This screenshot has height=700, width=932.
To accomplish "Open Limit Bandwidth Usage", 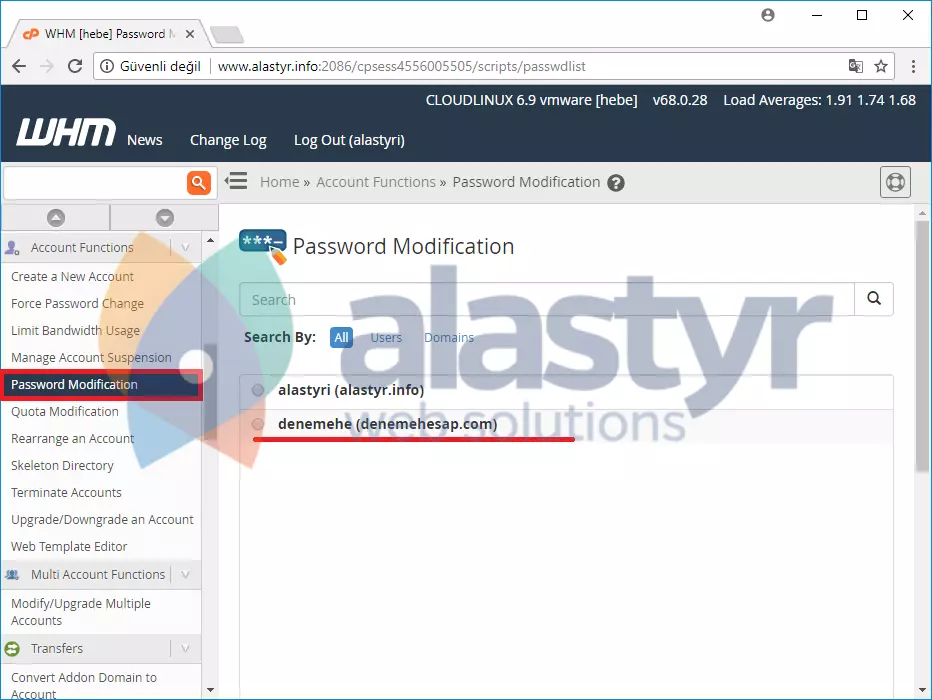I will pyautogui.click(x=75, y=330).
